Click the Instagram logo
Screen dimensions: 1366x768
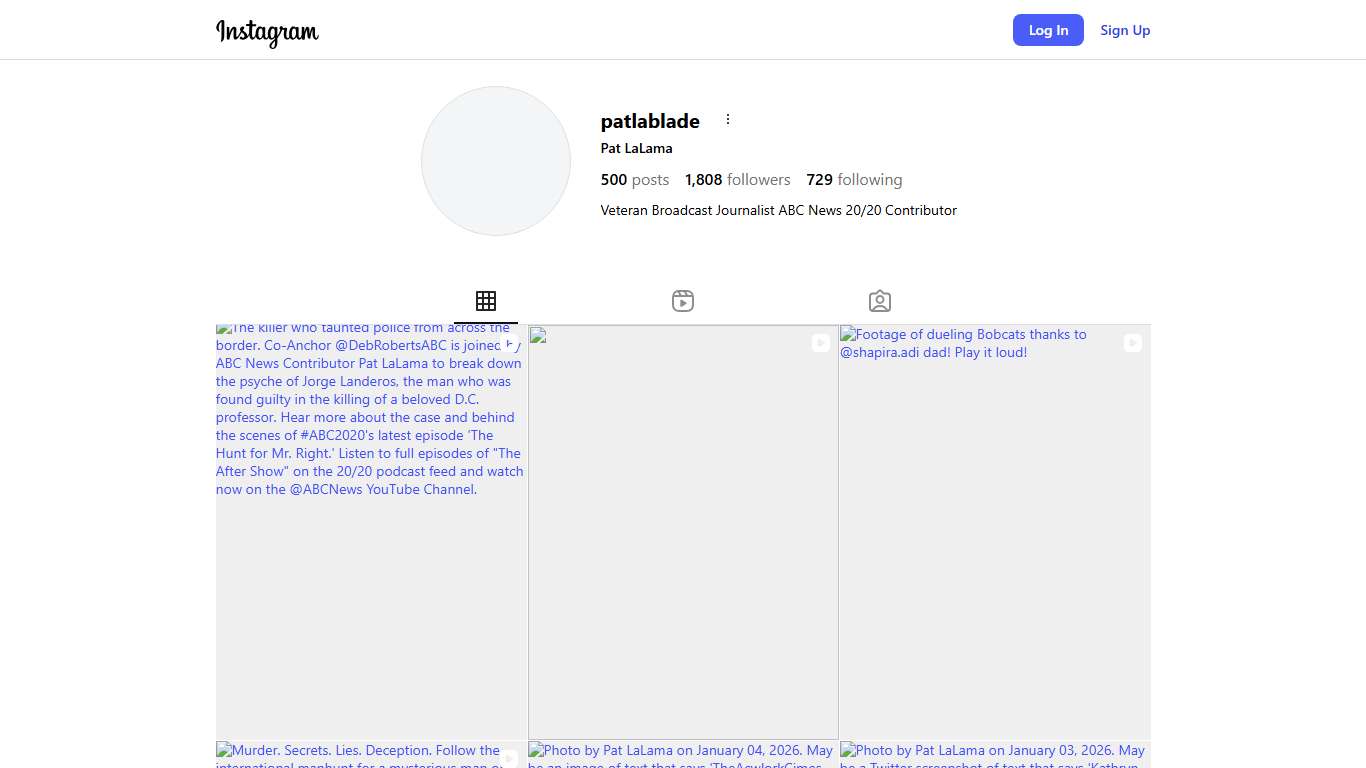point(267,31)
